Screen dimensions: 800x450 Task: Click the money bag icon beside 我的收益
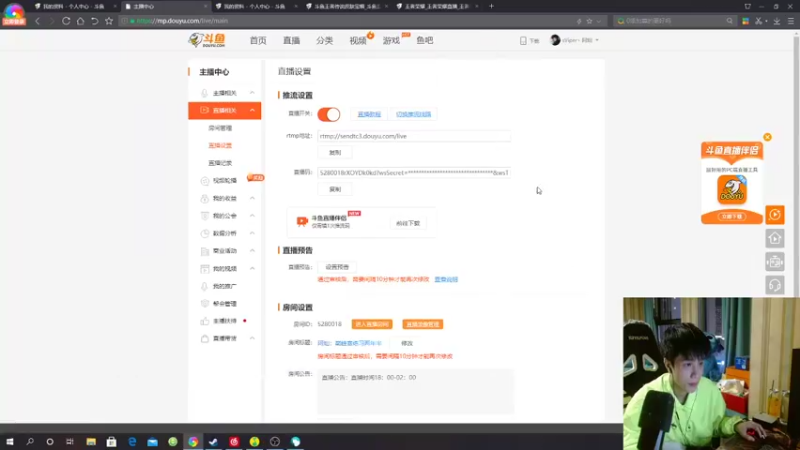click(205, 198)
